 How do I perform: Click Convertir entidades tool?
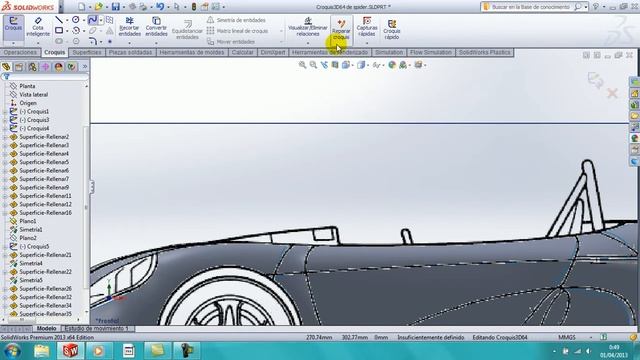click(x=156, y=27)
